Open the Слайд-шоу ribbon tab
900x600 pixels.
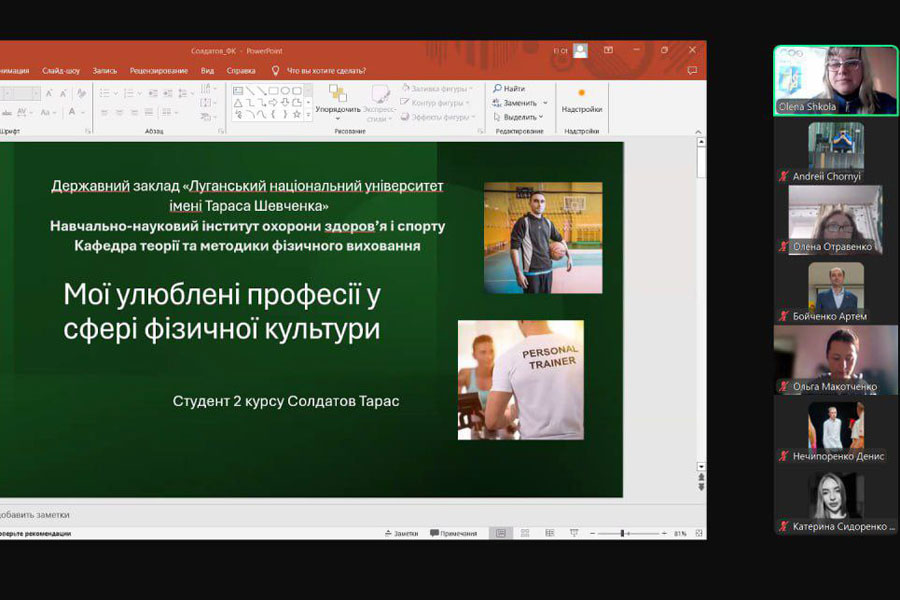(x=61, y=71)
